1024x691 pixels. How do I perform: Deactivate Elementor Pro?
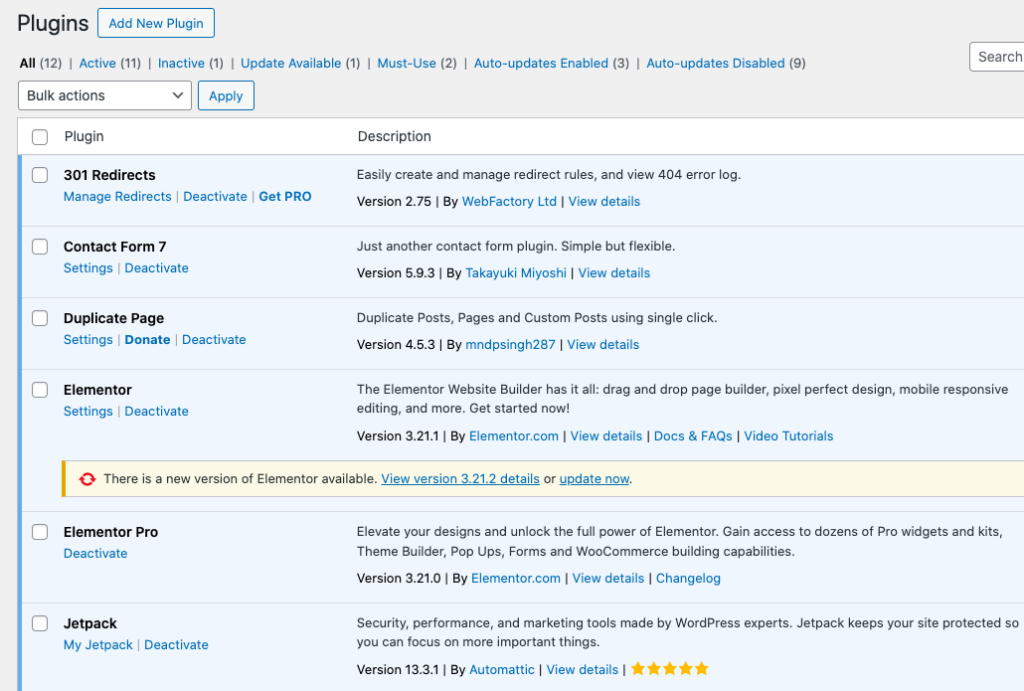pyautogui.click(x=95, y=553)
